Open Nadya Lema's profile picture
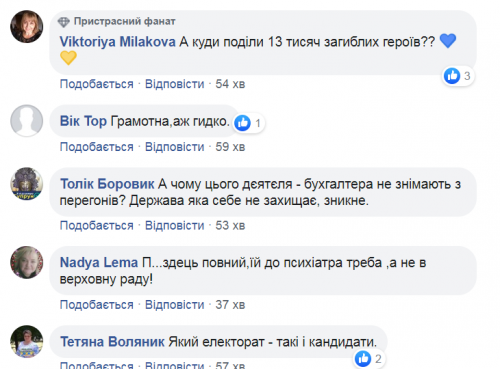The width and height of the screenshot is (500, 369). pos(27,262)
